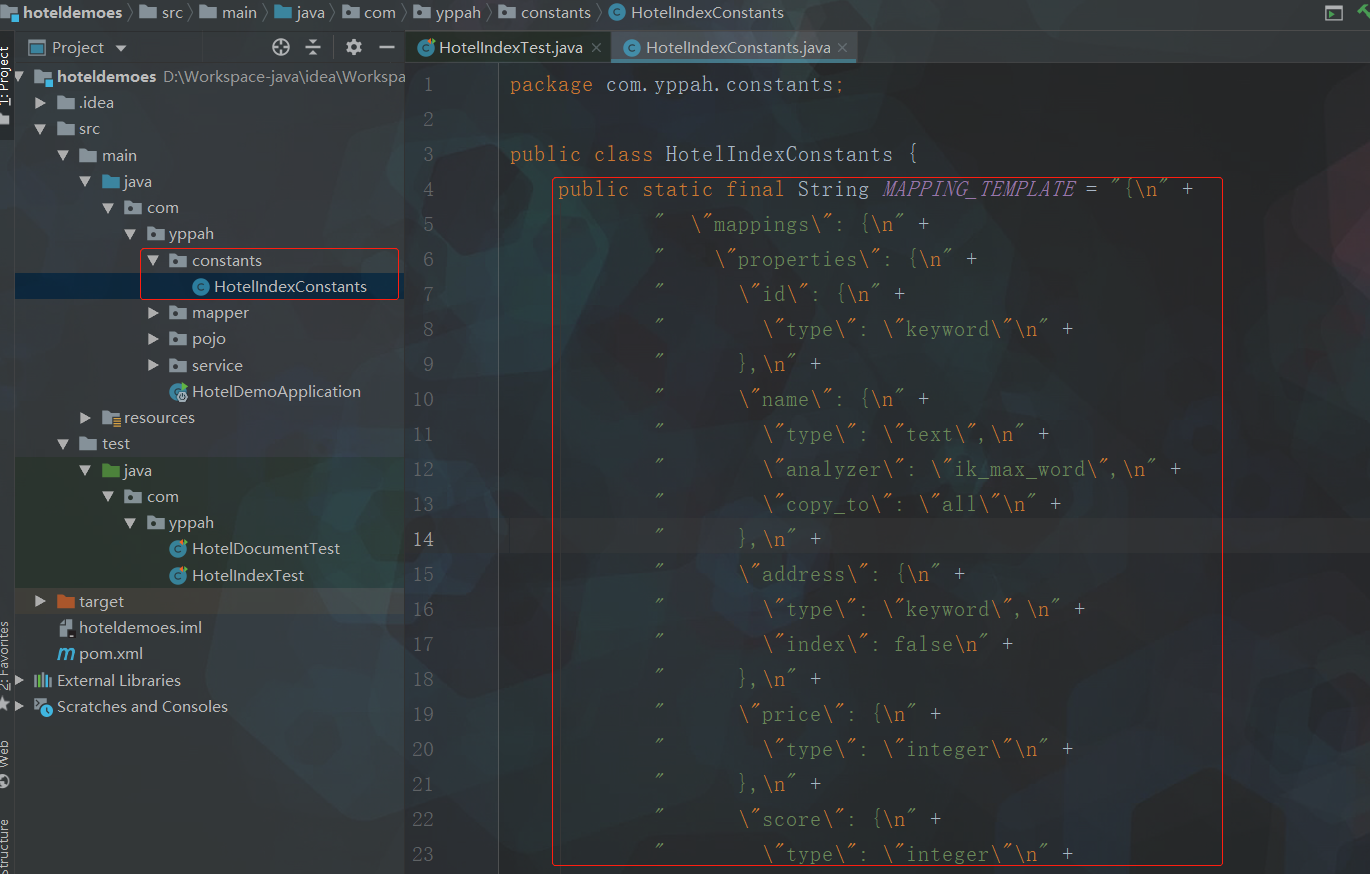Expand the .idea folder arrow
Image resolution: width=1370 pixels, height=874 pixels.
(41, 103)
